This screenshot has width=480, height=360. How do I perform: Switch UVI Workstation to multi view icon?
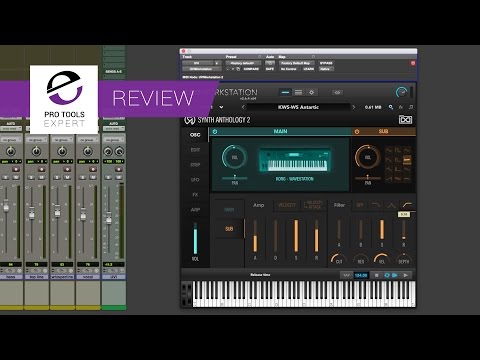299,92
